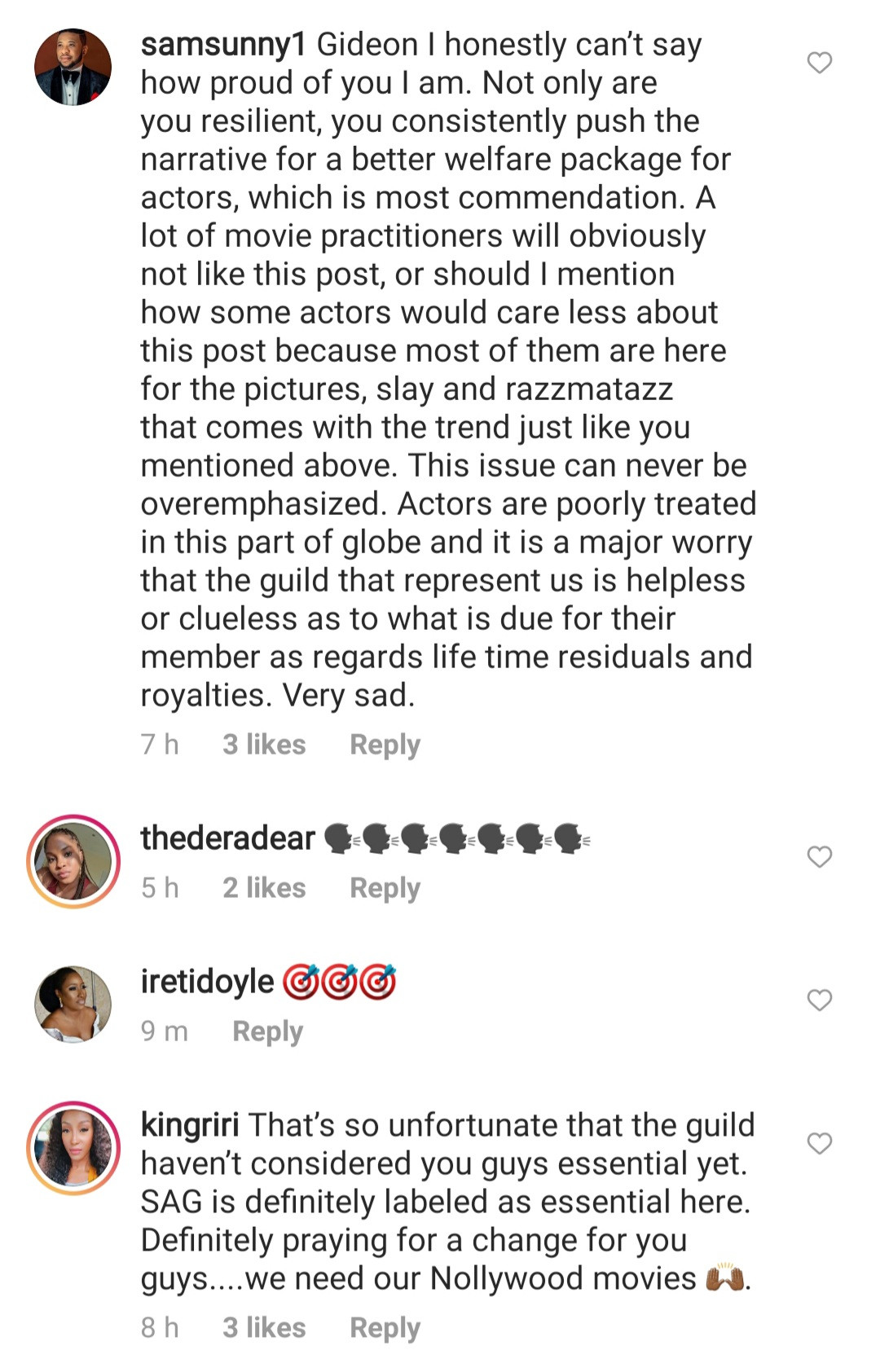The height and width of the screenshot is (1372, 880).
Task: Show who liked samsunny1's comment
Action: coord(264,745)
